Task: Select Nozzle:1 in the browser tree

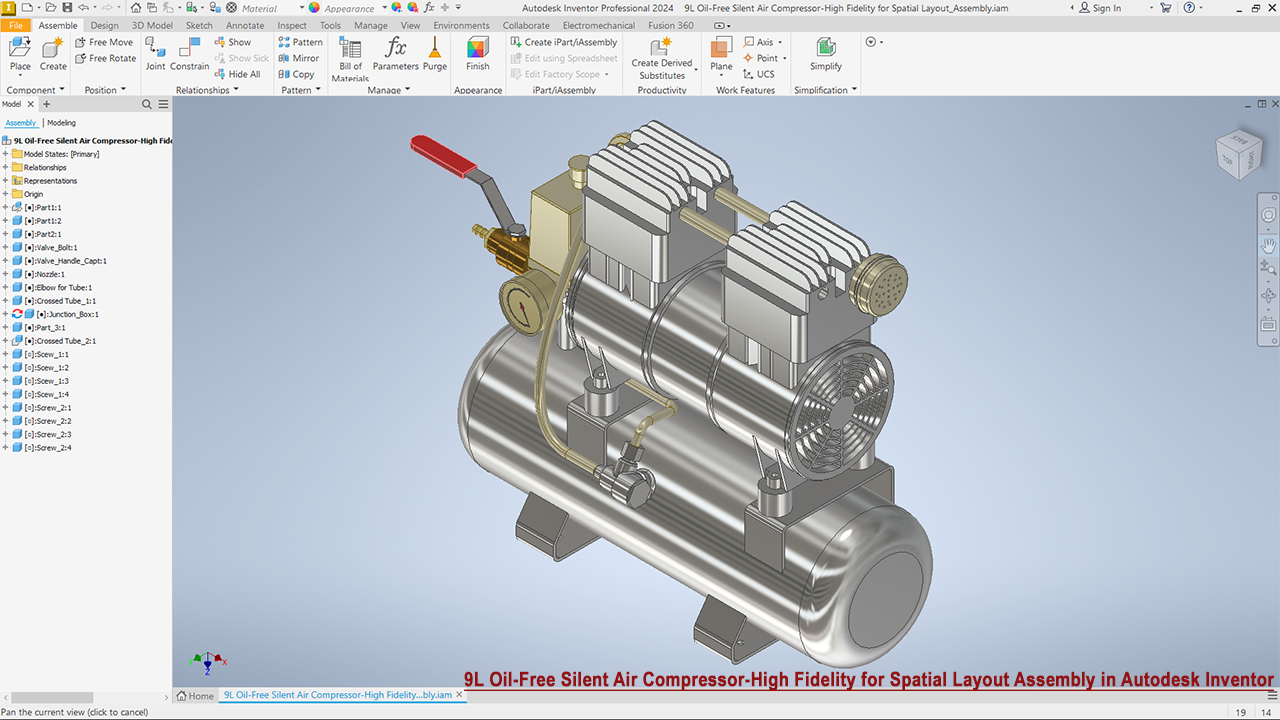Action: point(38,274)
